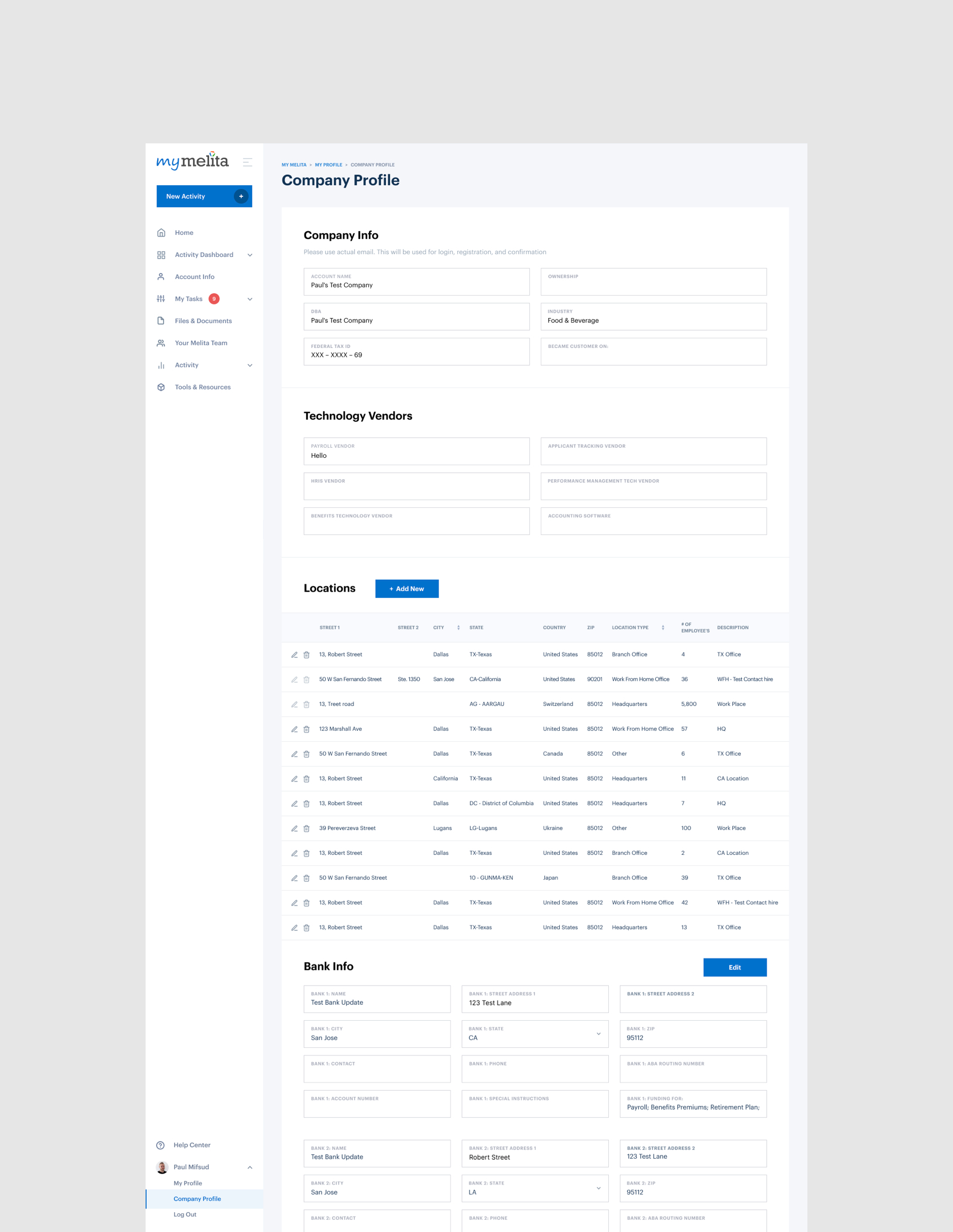Open the Bank 1: State dropdown
This screenshot has width=953, height=1232.
(x=598, y=1033)
